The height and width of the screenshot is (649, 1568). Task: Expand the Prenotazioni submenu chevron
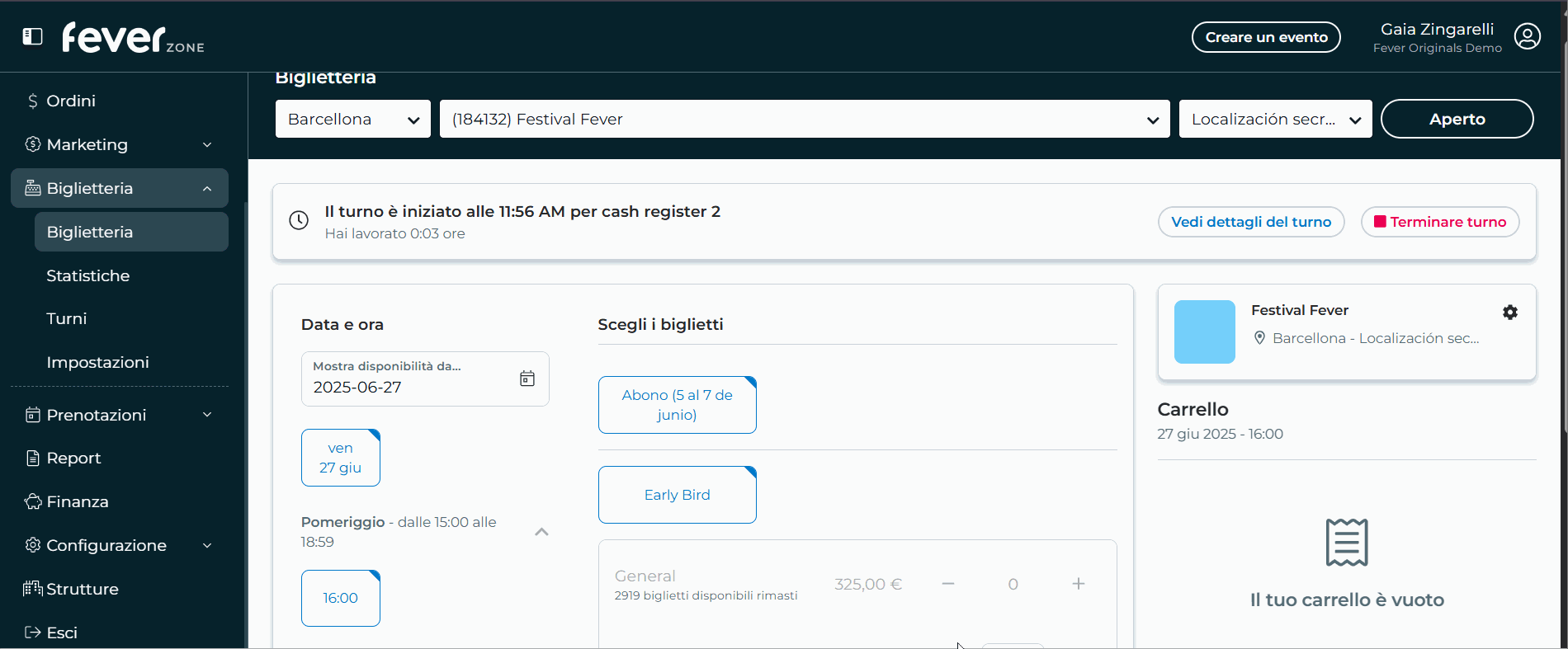pos(207,415)
